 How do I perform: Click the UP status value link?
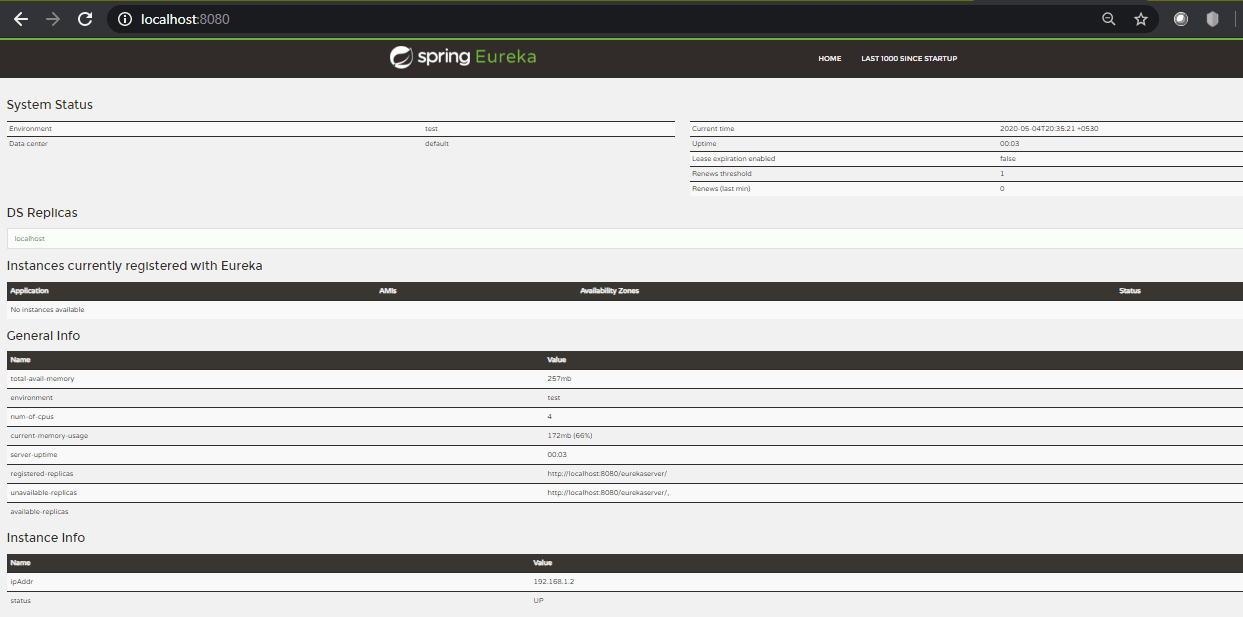tap(537, 600)
